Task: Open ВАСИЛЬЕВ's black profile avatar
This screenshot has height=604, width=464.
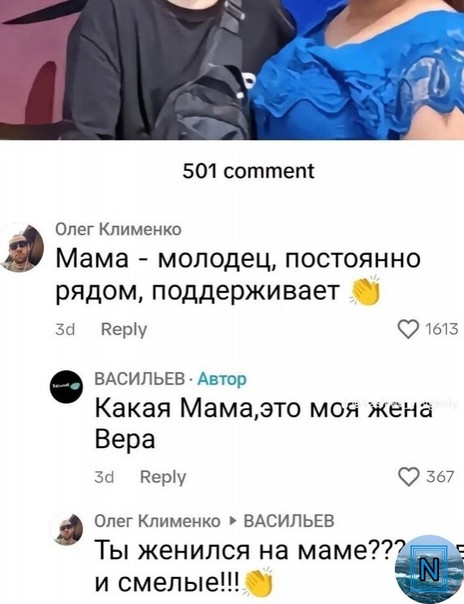Action: click(67, 386)
